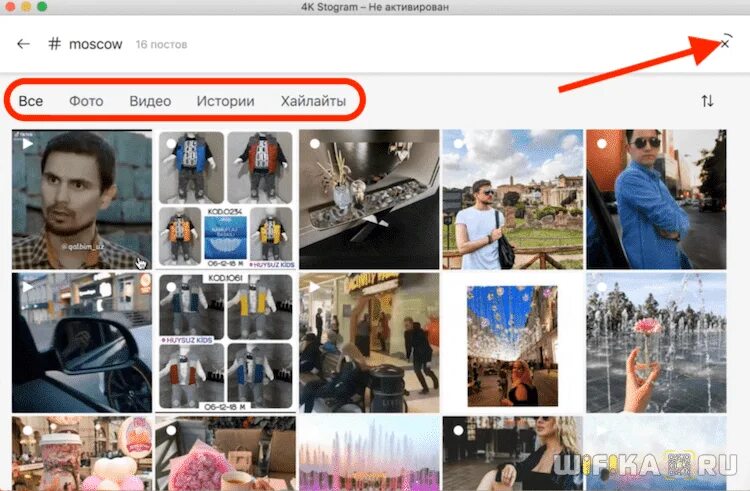The height and width of the screenshot is (491, 750).
Task: Switch to the Истории tab
Action: tap(225, 101)
